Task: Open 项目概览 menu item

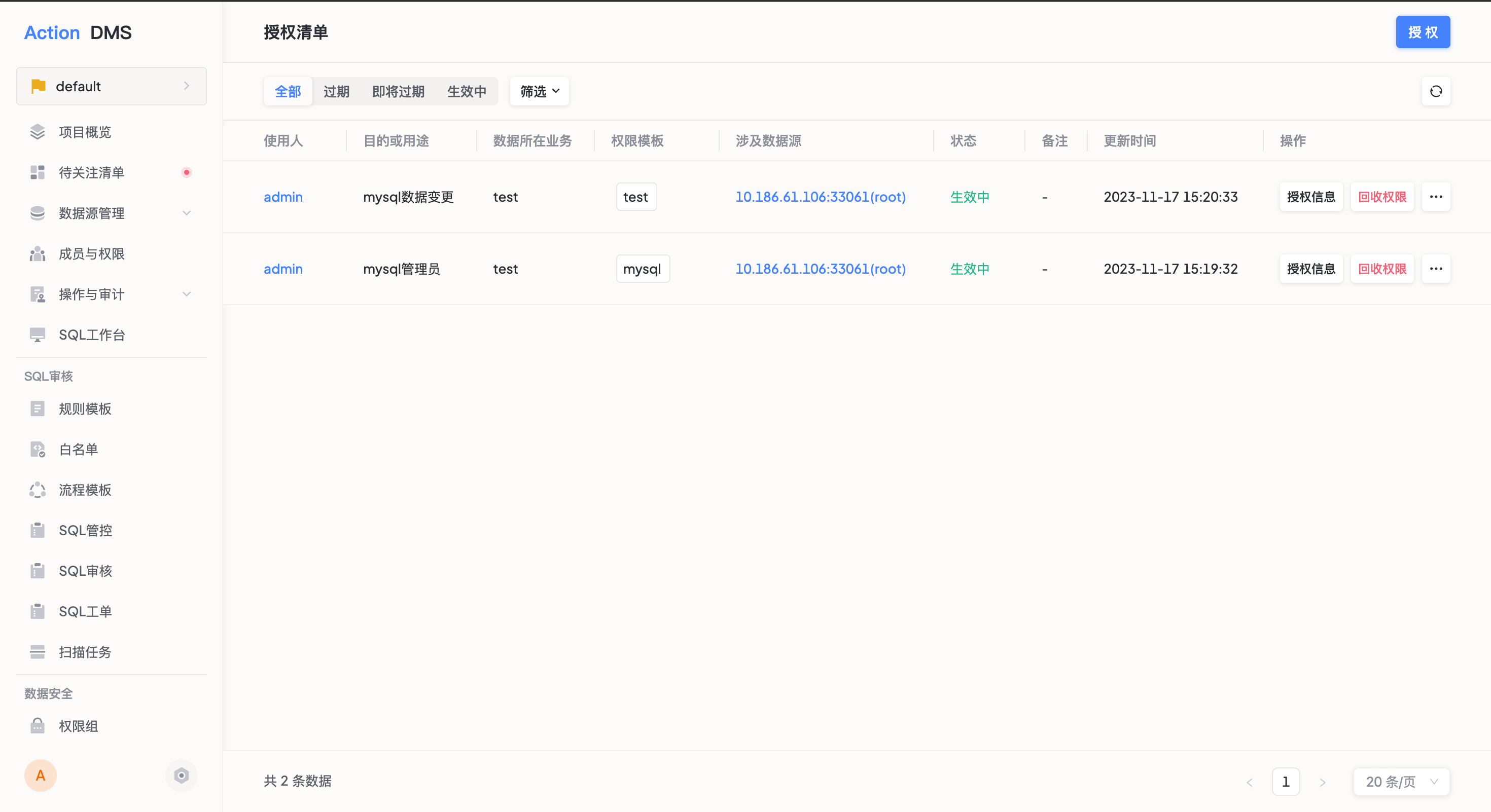Action: click(x=112, y=132)
